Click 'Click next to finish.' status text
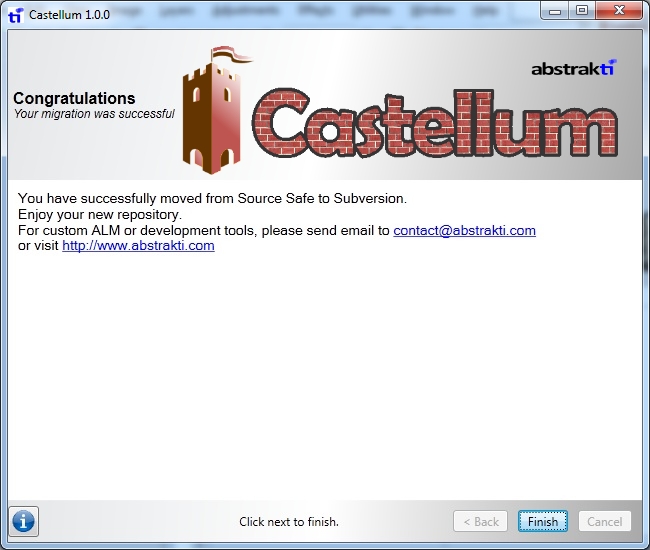This screenshot has height=550, width=650. click(289, 521)
